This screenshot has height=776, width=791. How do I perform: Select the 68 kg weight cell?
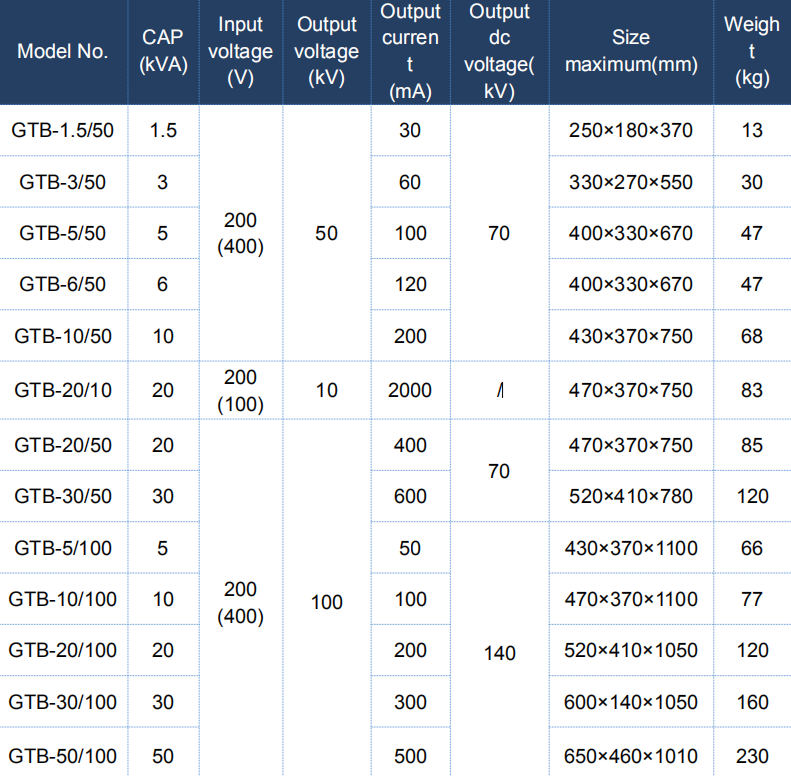tap(752, 336)
